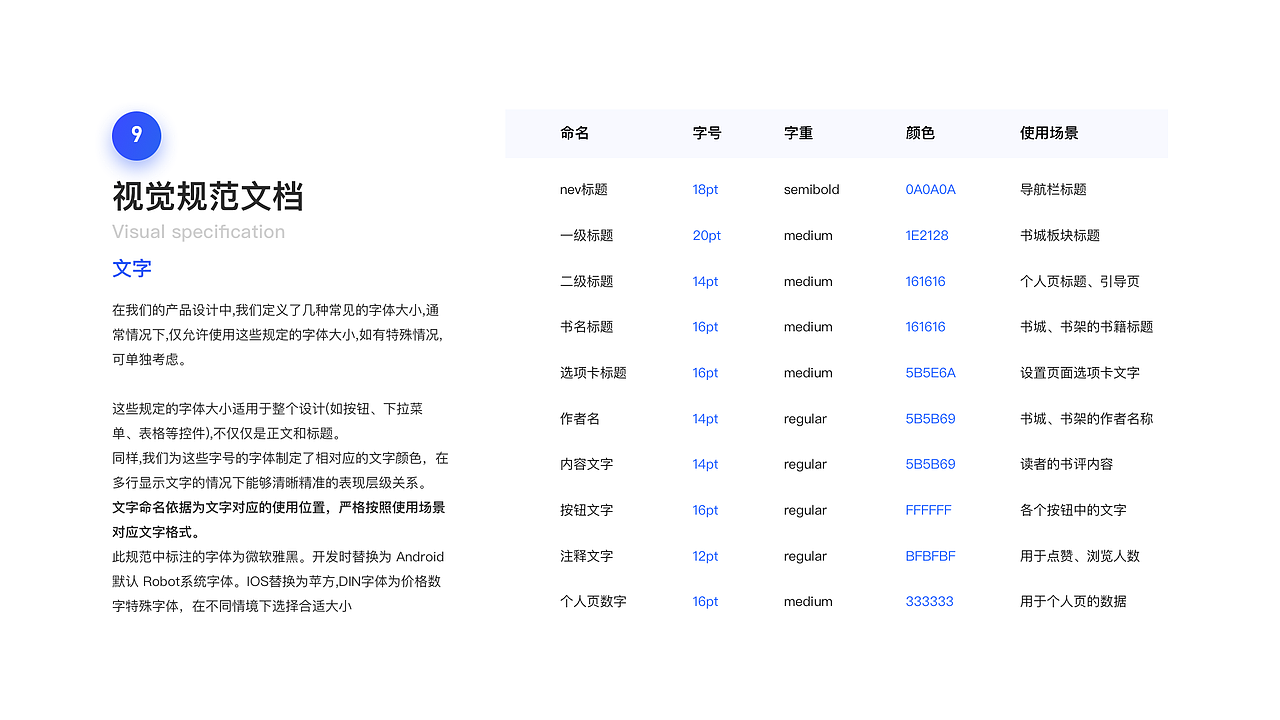Screen dimensions: 1280x720
Task: Select the 注释文字 row name
Action: click(x=587, y=556)
